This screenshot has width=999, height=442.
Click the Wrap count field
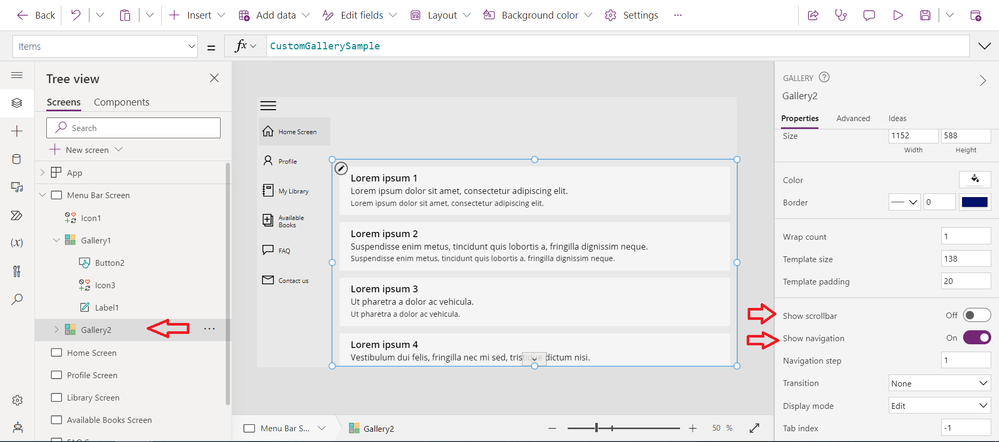[x=966, y=236]
